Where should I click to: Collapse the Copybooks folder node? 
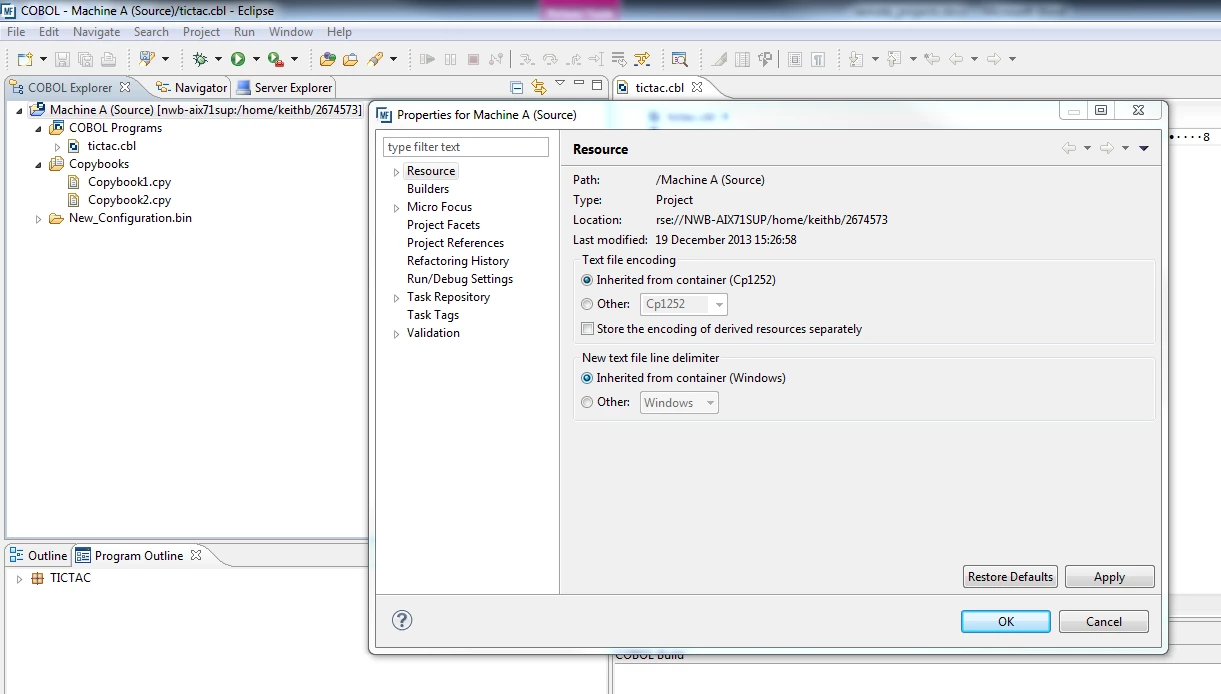[39, 165]
